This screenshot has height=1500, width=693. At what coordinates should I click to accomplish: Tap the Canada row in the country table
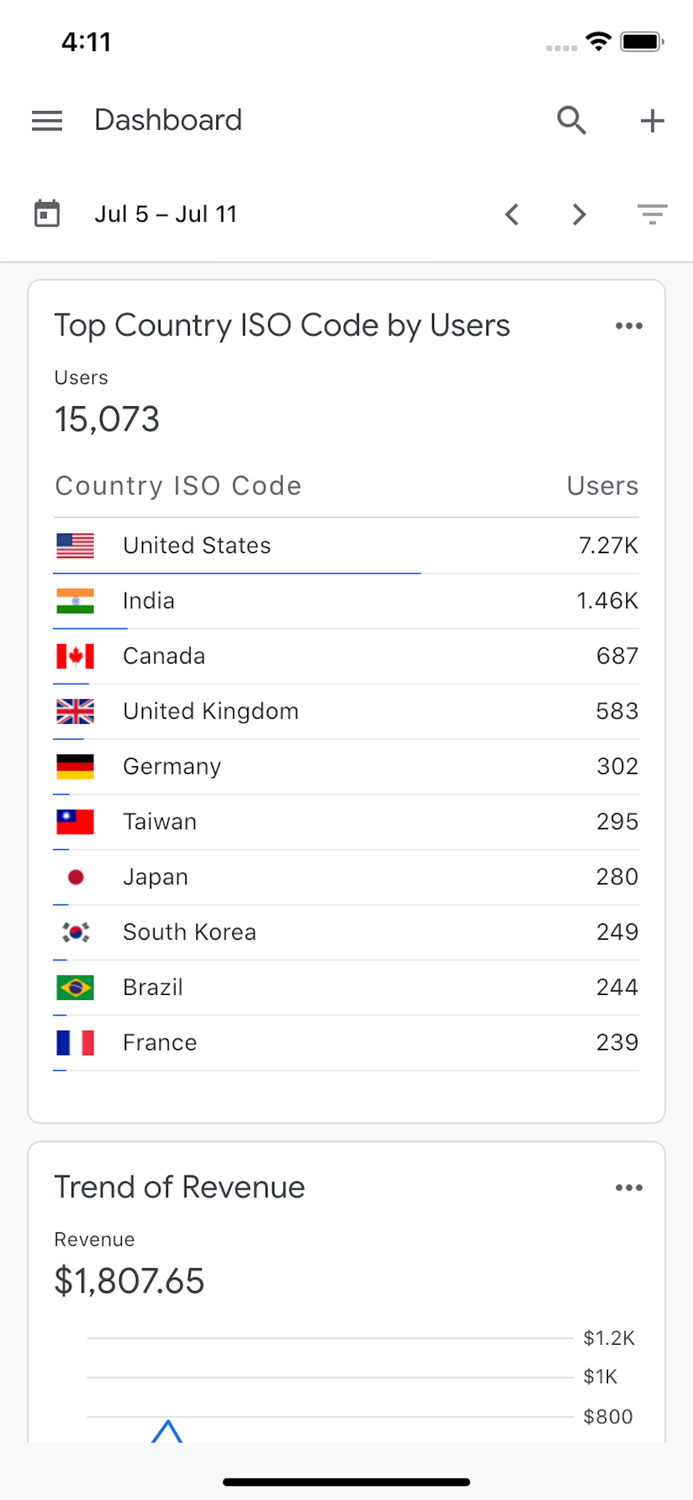(346, 656)
